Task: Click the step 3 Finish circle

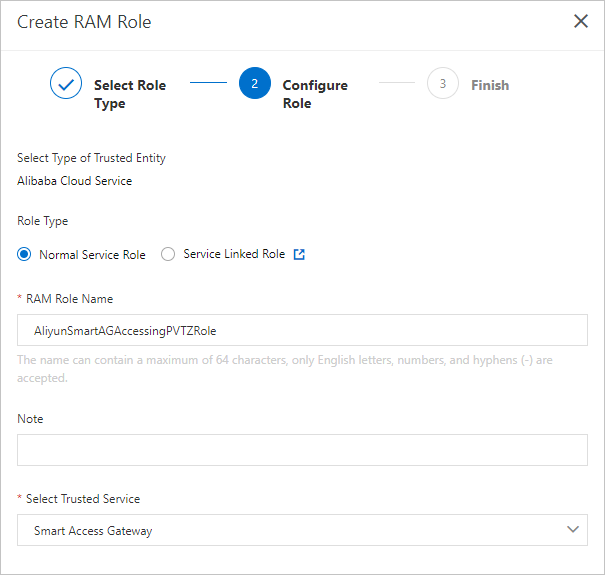Action: point(443,83)
